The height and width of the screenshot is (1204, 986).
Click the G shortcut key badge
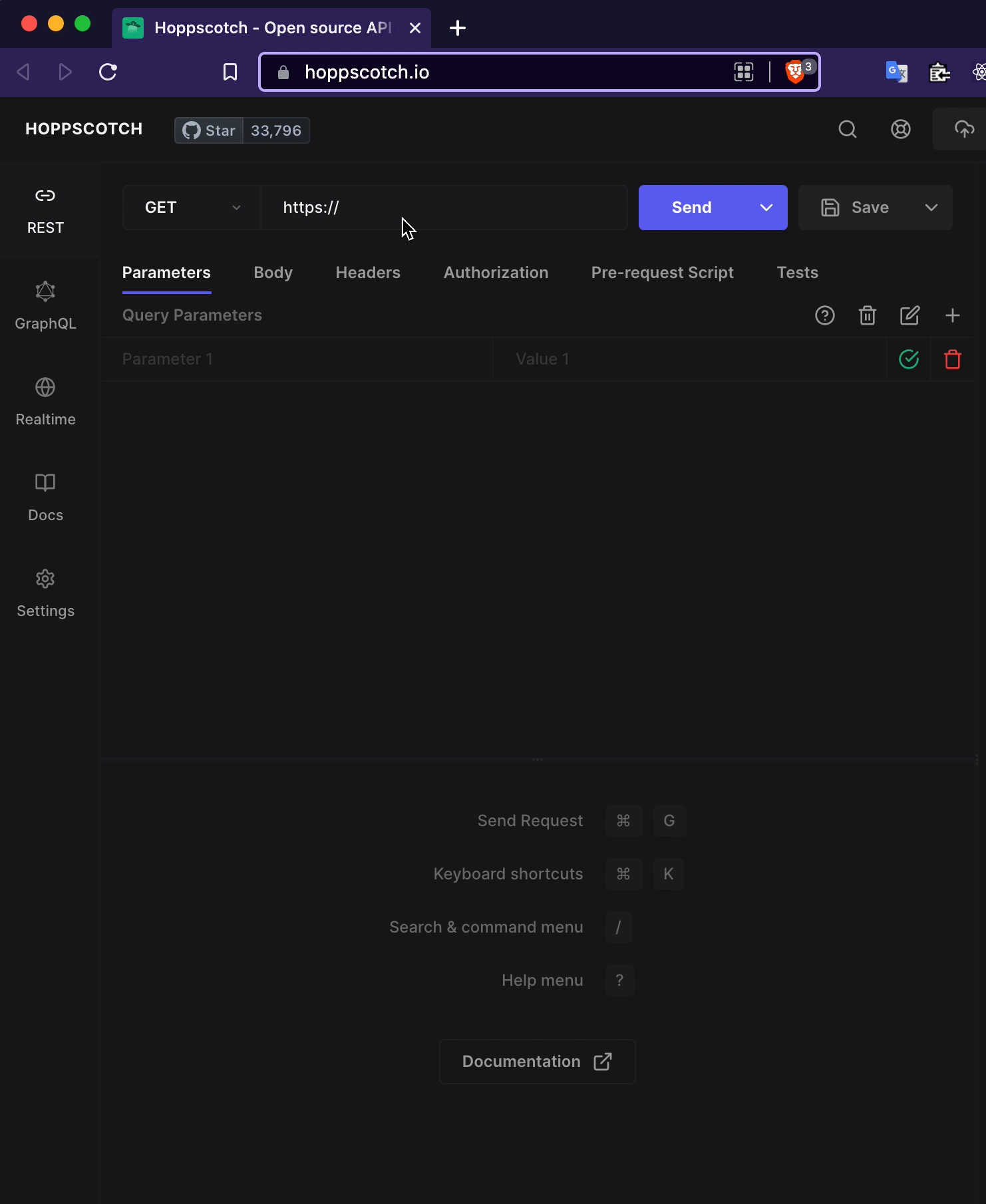[x=669, y=821]
